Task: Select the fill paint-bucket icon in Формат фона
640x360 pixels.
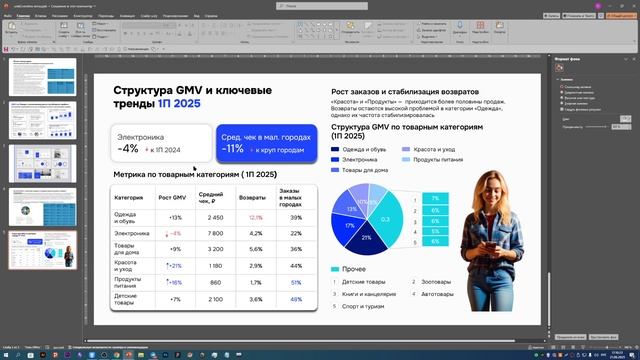Action: click(x=559, y=68)
